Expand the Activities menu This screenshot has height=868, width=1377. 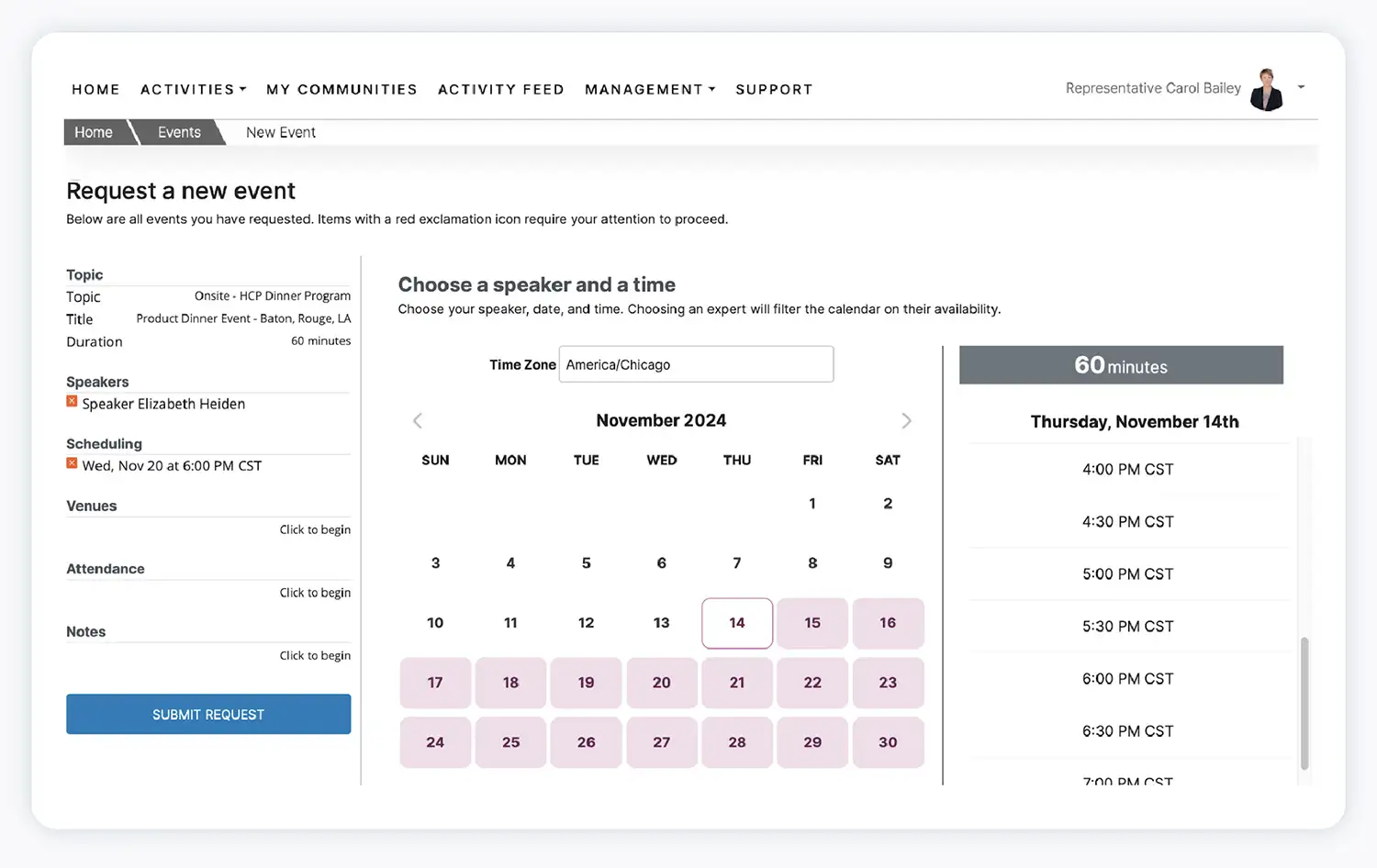[x=193, y=89]
